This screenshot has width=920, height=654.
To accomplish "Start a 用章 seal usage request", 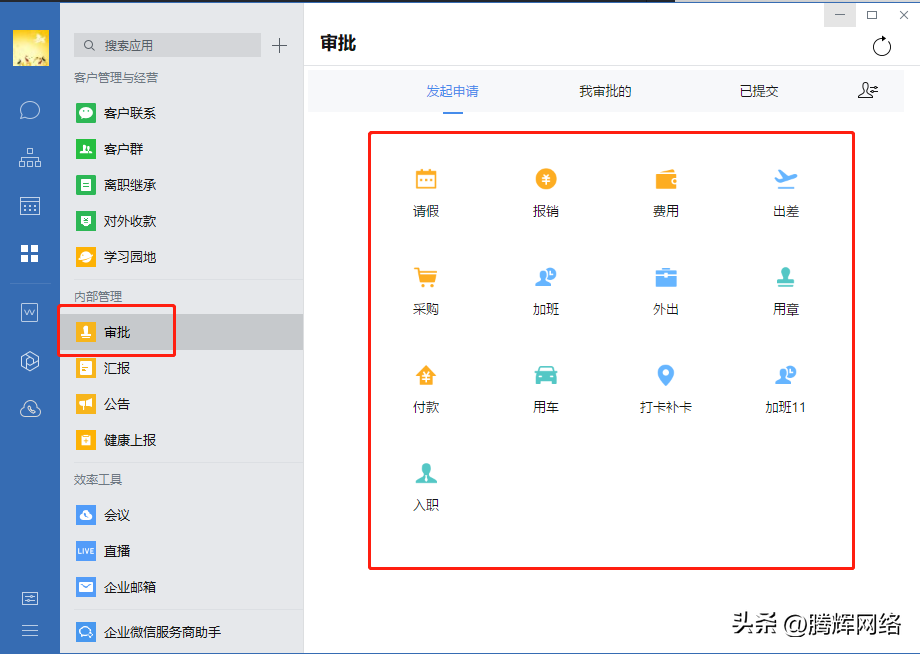I will click(x=786, y=291).
